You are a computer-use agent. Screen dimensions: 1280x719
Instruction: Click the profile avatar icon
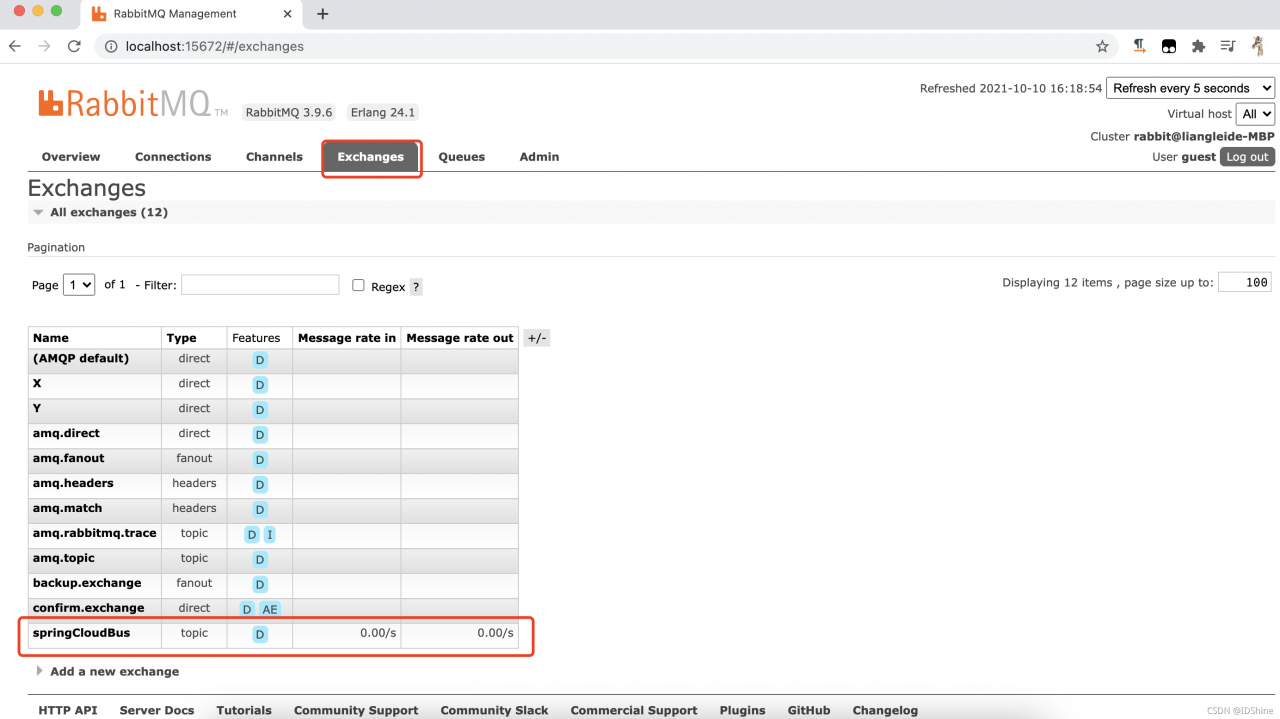(1257, 46)
